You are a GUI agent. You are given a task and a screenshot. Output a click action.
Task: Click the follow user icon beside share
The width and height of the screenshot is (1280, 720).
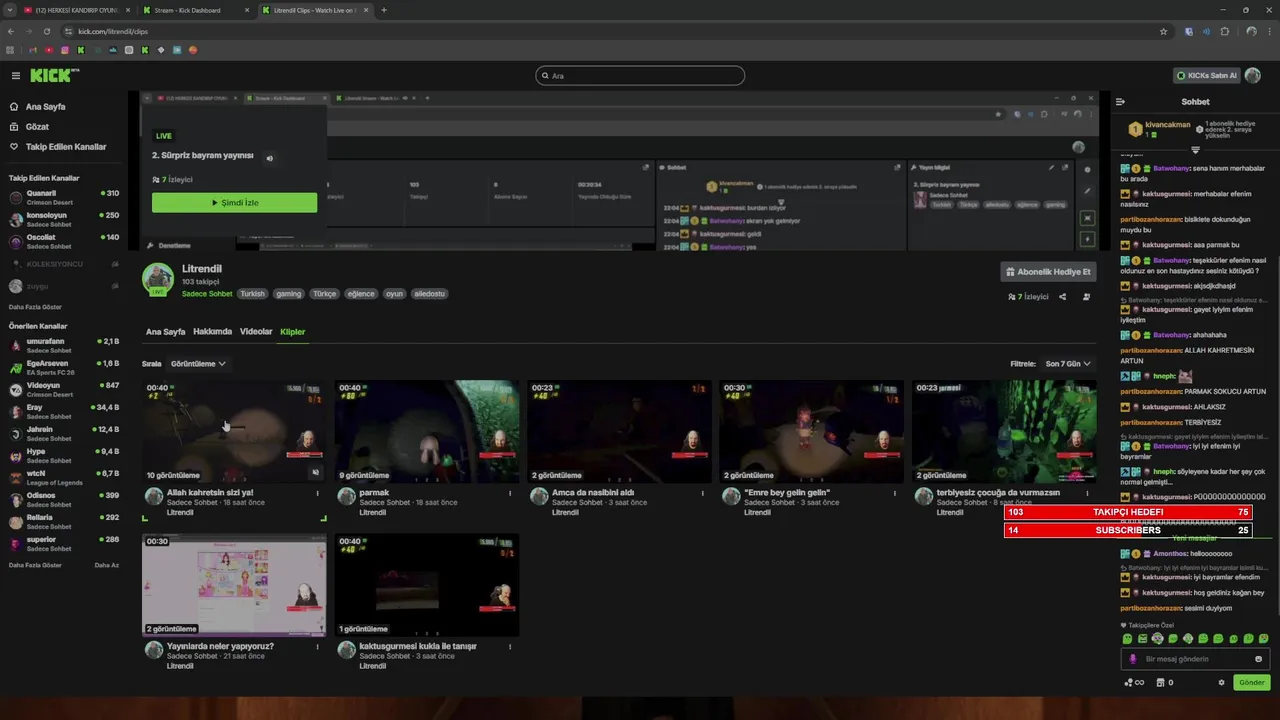coord(1087,297)
